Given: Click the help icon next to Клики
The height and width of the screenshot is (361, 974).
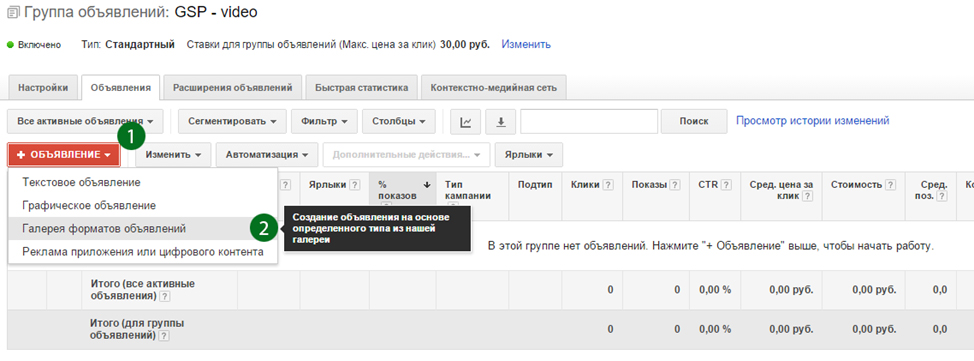Looking at the screenshot, I should [x=608, y=185].
